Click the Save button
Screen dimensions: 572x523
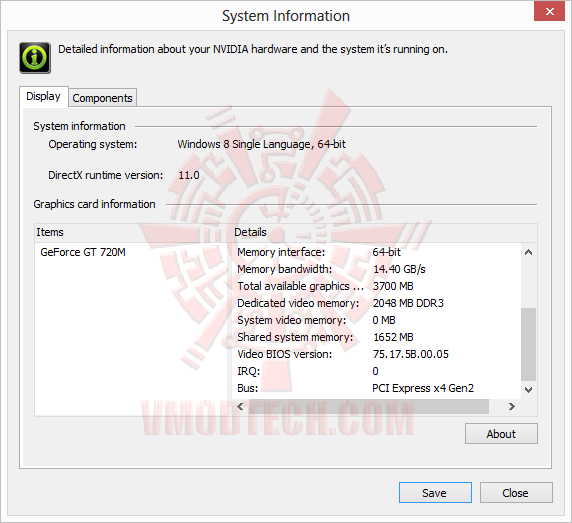click(x=435, y=493)
